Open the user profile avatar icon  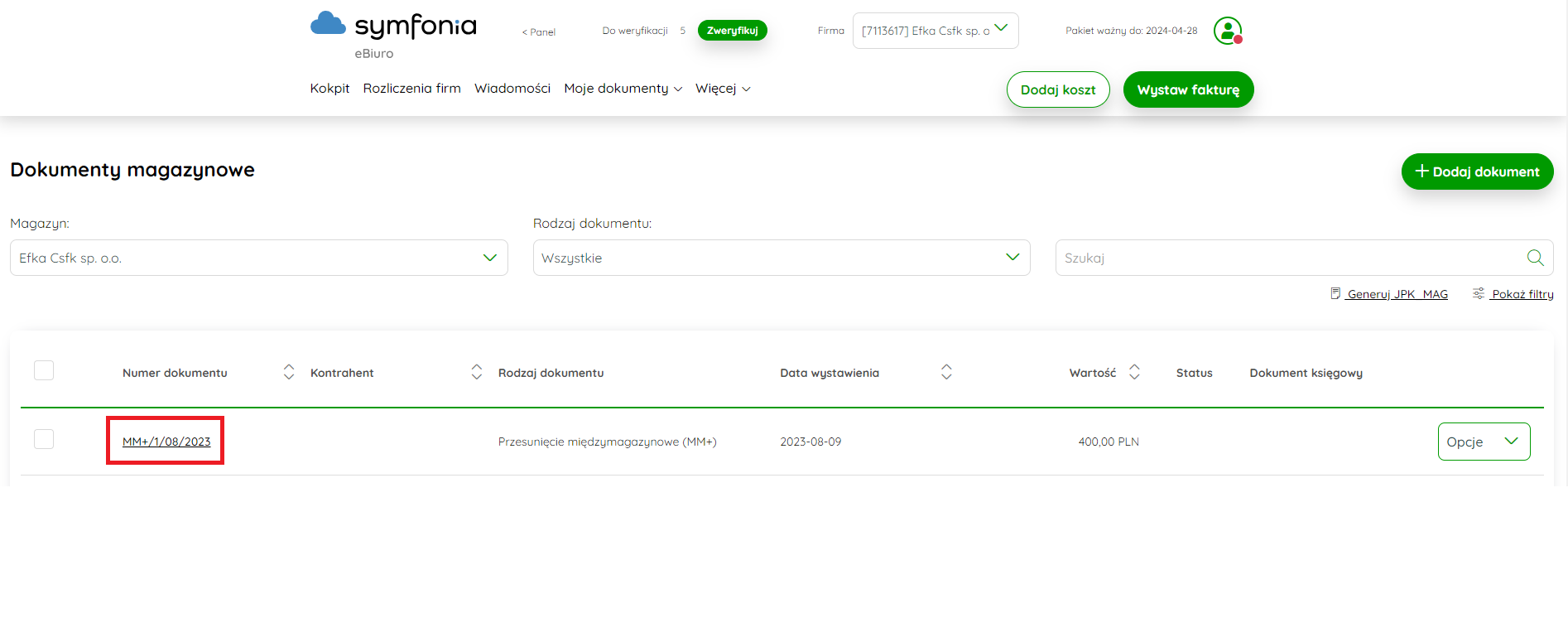[1228, 31]
